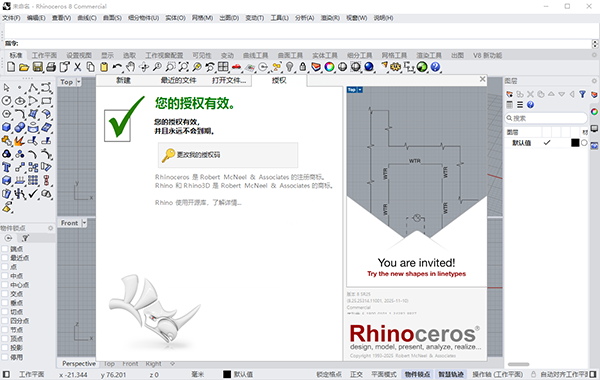This screenshot has width=600, height=380.
Task: Toggle 锁定格点 in the status bar
Action: [x=329, y=374]
